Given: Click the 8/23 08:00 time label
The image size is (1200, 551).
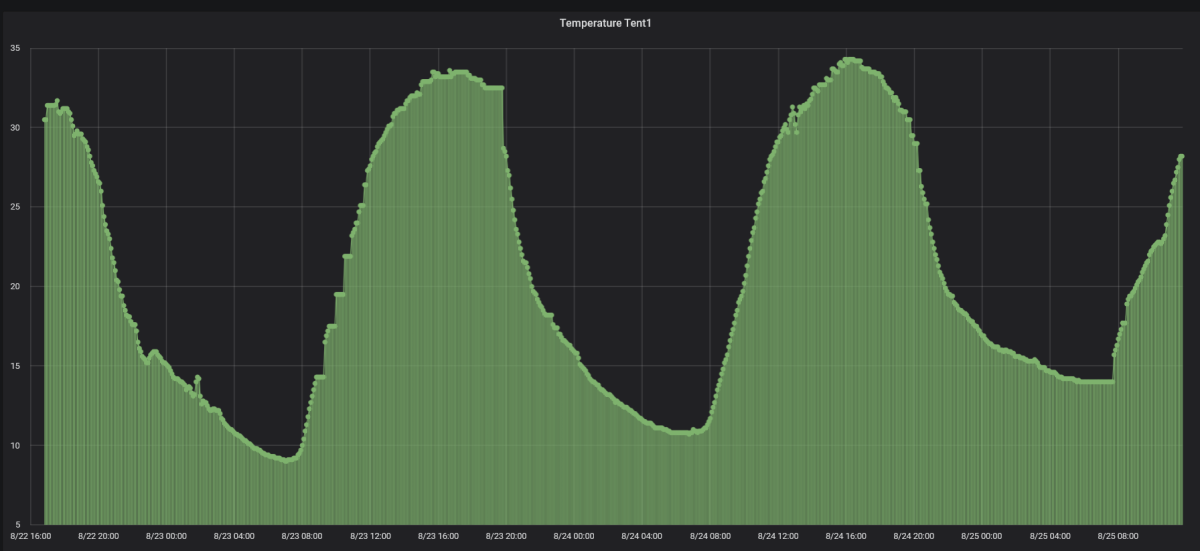Looking at the screenshot, I should coord(303,537).
